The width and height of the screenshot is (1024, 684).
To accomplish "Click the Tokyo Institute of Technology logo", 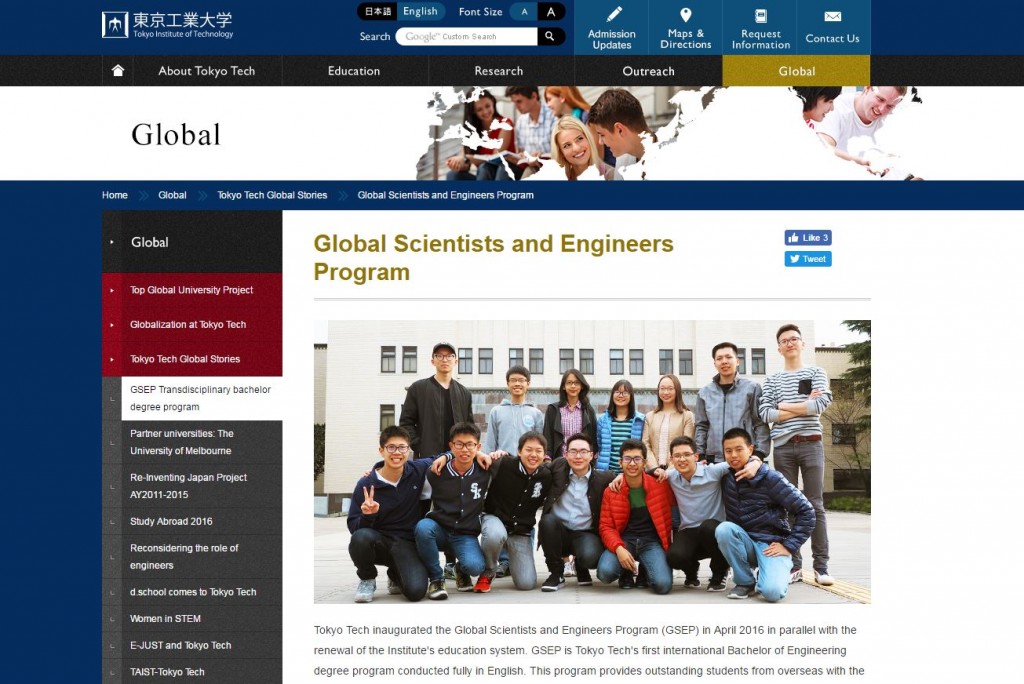I will [x=167, y=25].
